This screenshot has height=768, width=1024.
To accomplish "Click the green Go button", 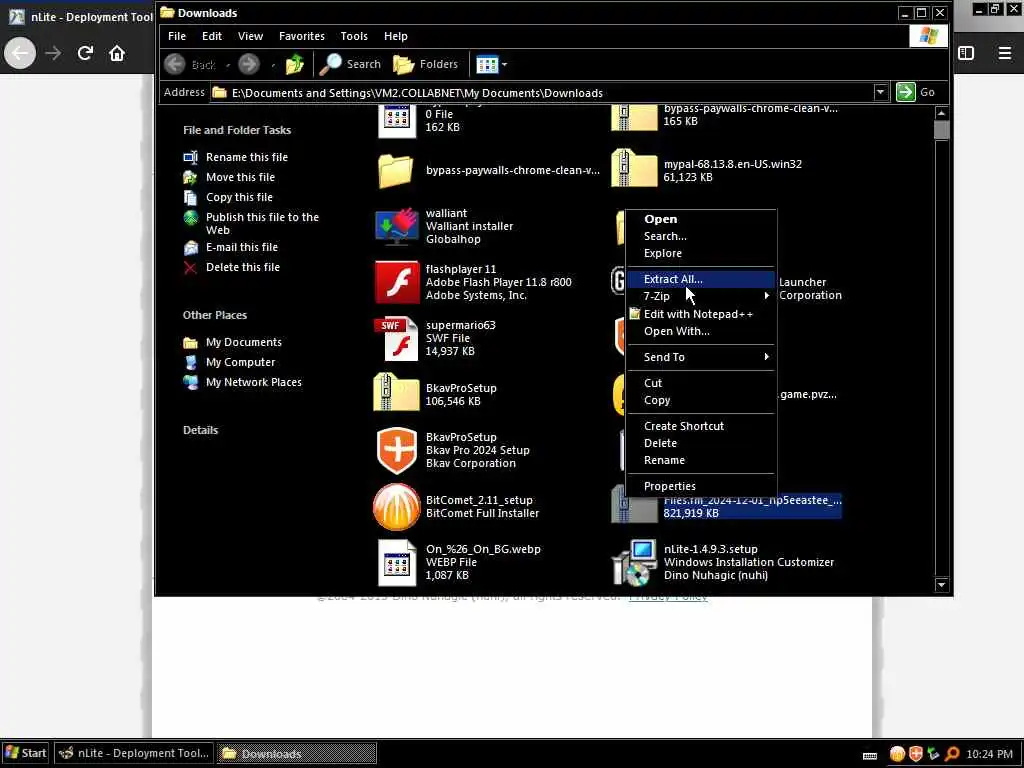I will point(916,92).
